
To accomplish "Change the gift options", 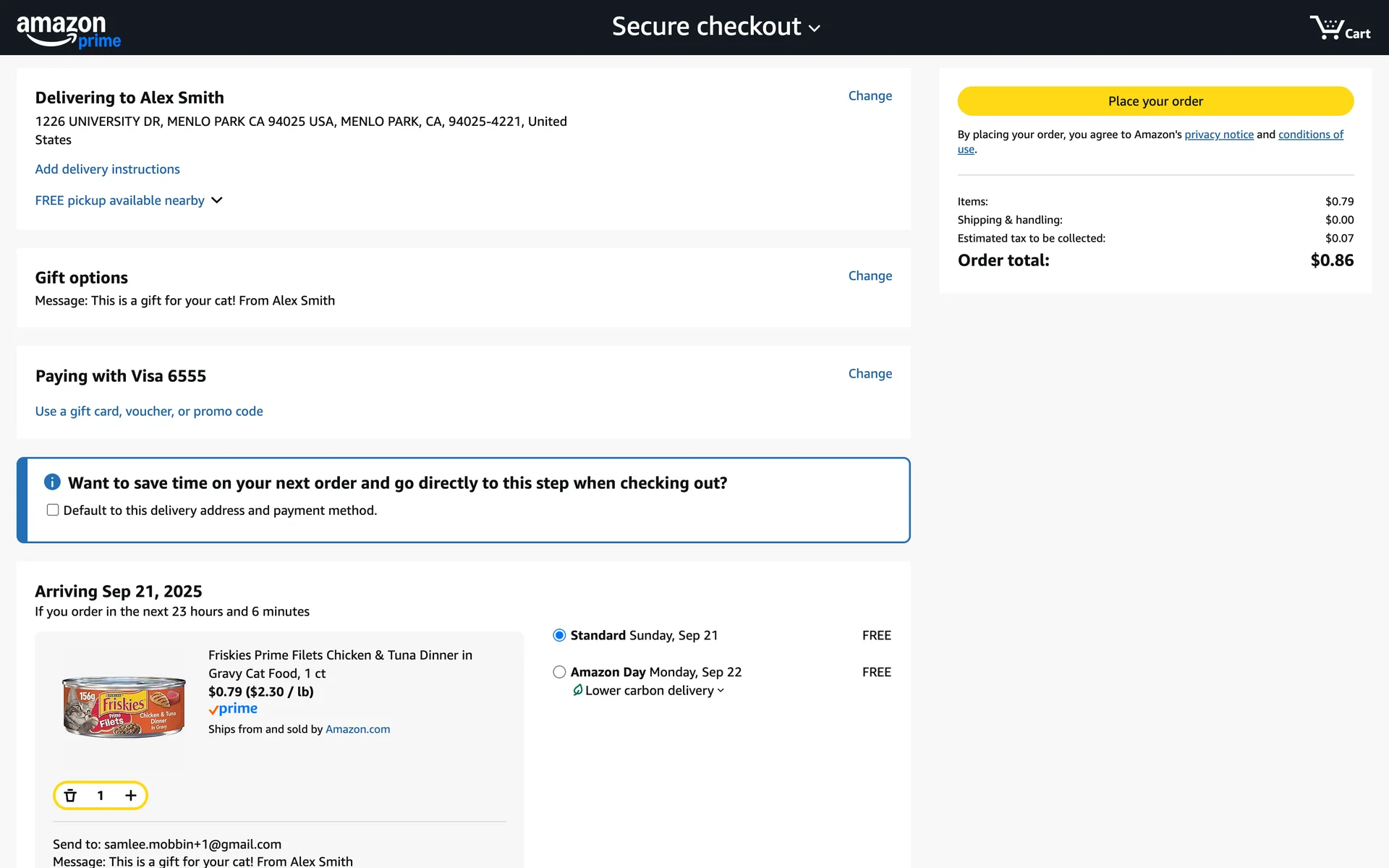I will pyautogui.click(x=870, y=276).
